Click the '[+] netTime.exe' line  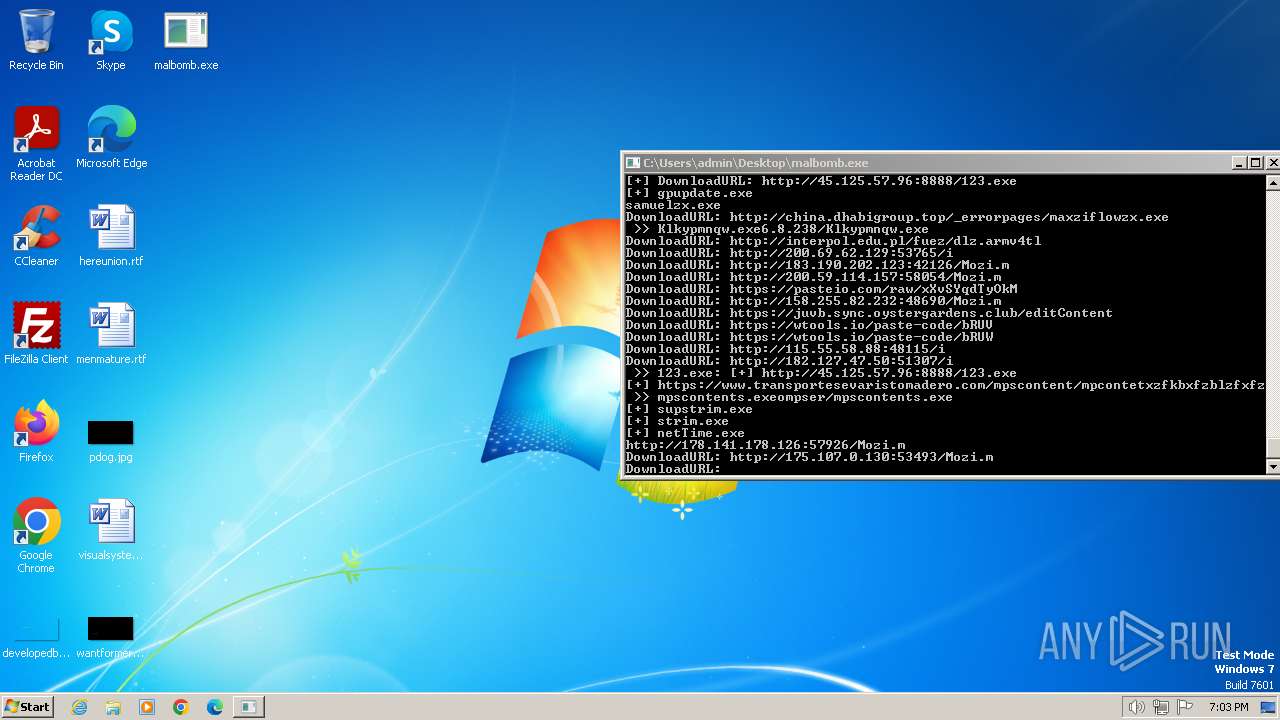pos(685,433)
